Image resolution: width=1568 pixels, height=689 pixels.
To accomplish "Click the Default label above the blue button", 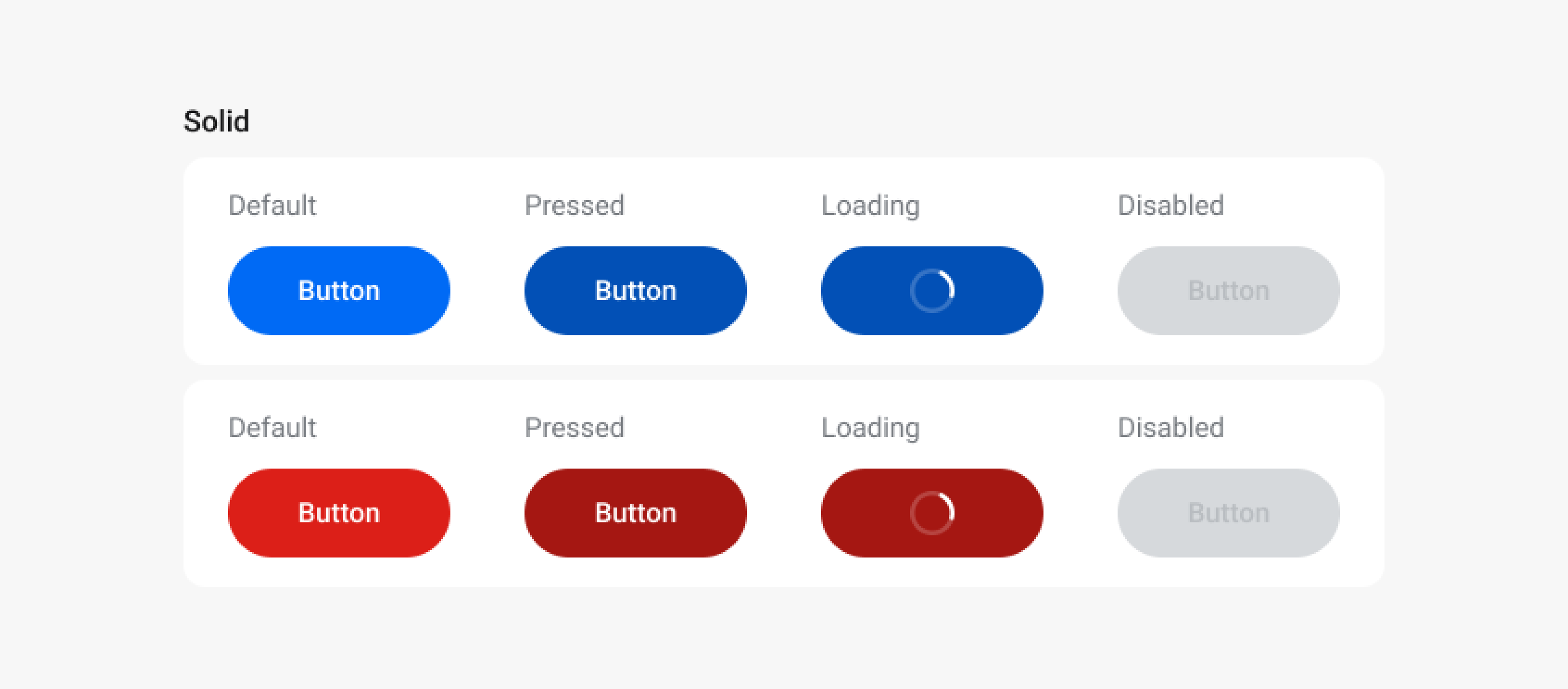I will click(x=272, y=205).
